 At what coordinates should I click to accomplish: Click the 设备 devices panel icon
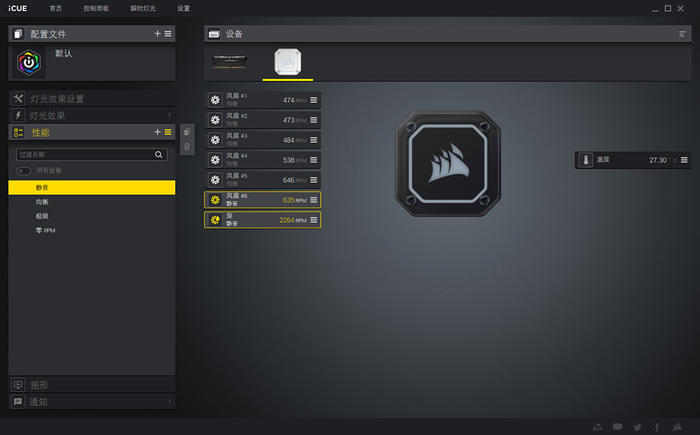[x=214, y=34]
